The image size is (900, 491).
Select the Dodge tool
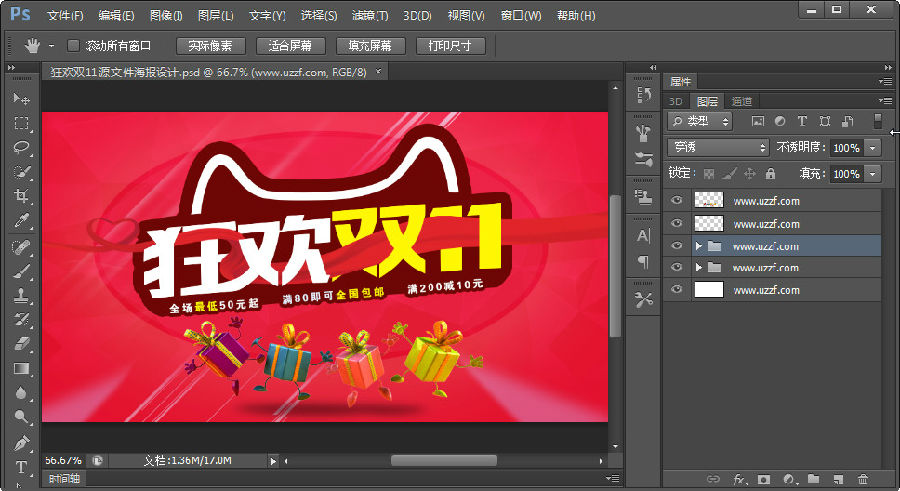(x=21, y=417)
